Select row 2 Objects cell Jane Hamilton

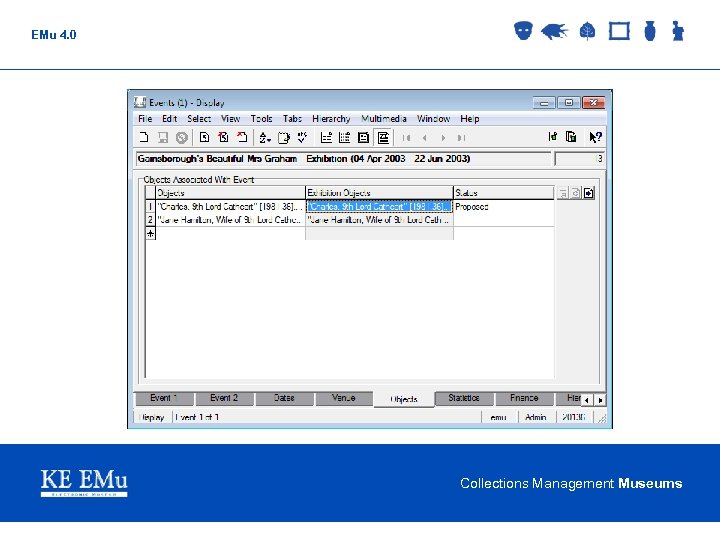pyautogui.click(x=231, y=220)
